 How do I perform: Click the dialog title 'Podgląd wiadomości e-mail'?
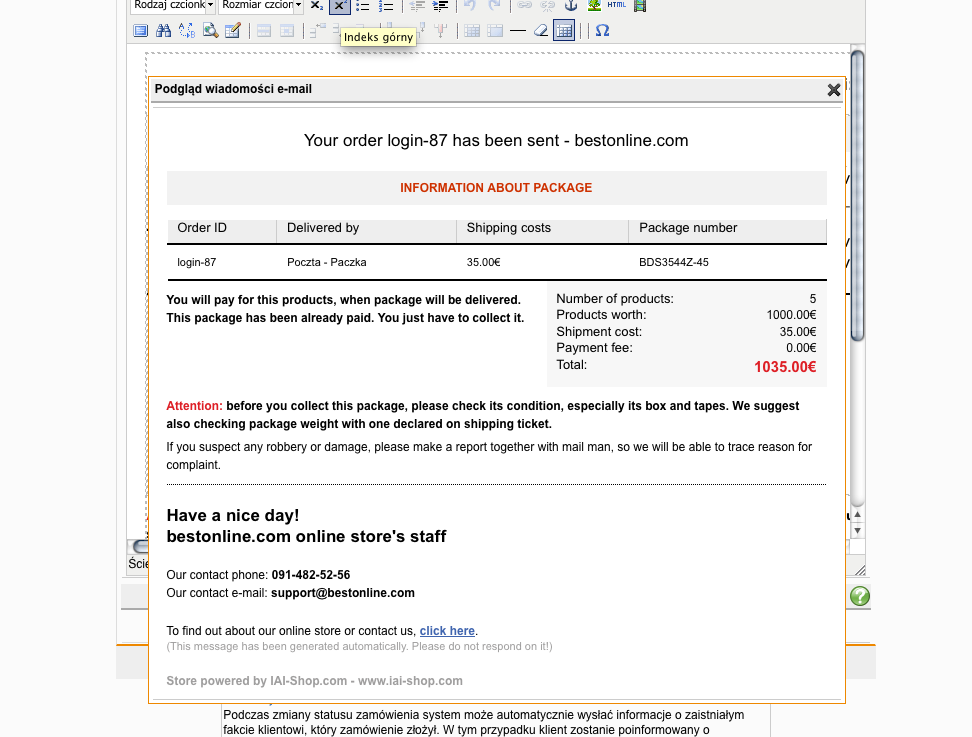point(233,89)
